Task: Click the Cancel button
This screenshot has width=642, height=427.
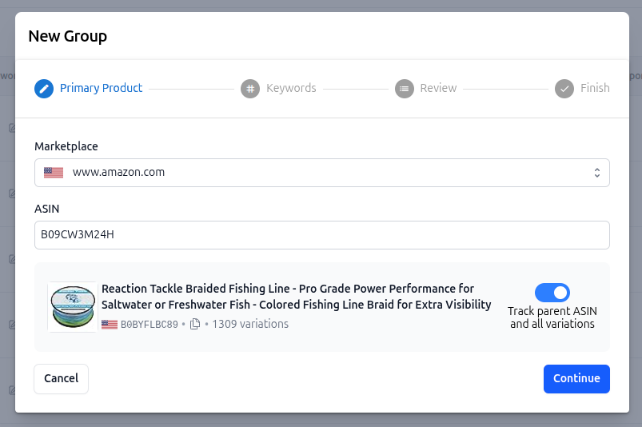Action: coord(61,379)
